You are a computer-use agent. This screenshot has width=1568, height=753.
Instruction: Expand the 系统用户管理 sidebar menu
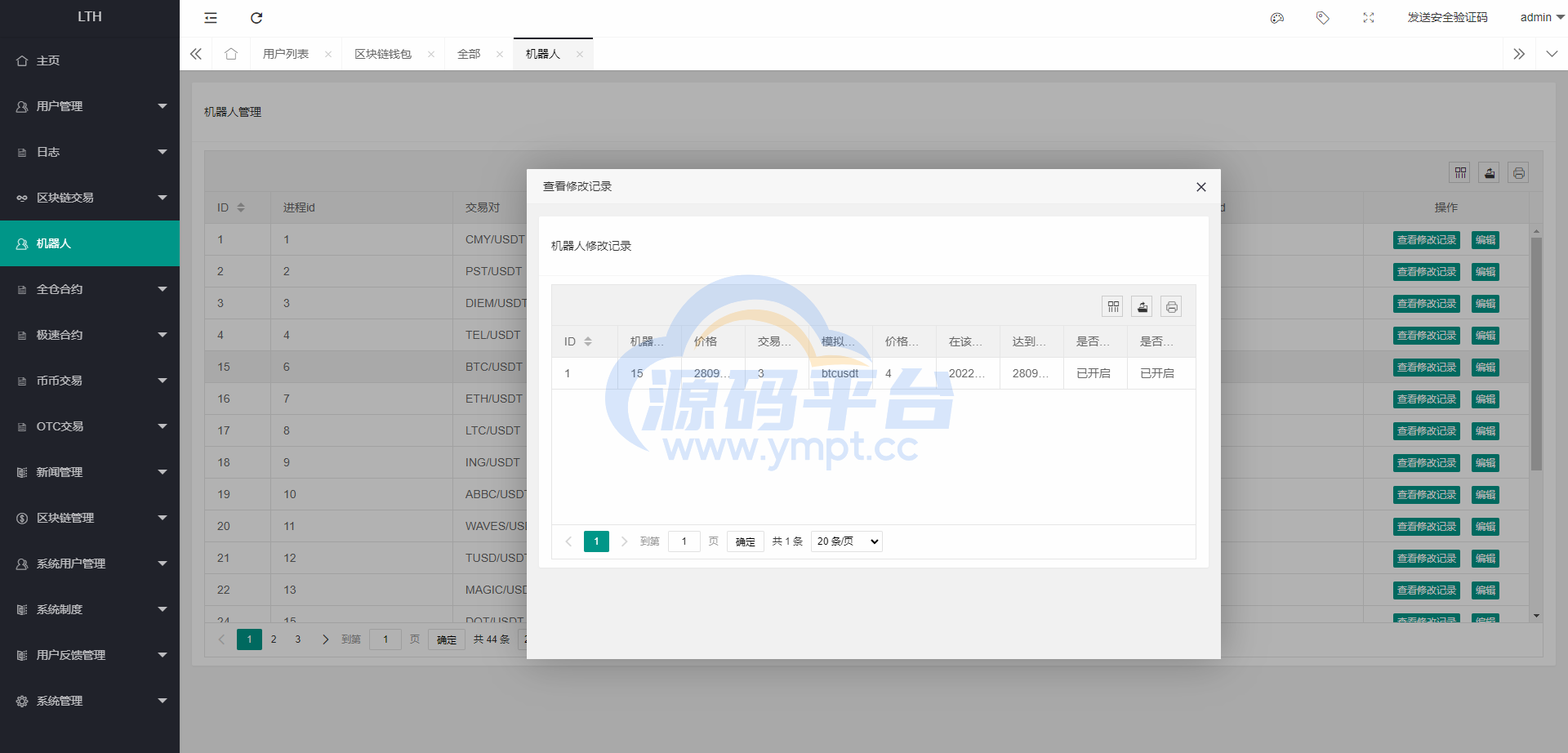coord(90,564)
